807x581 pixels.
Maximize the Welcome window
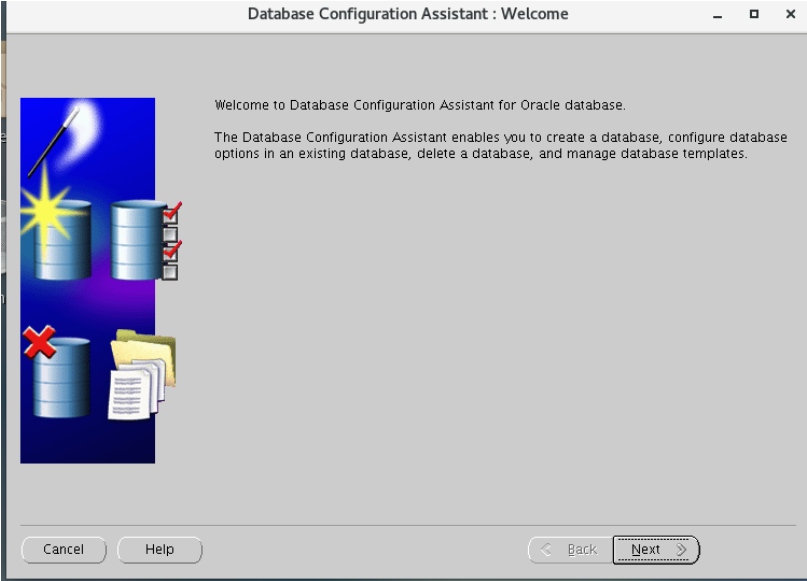click(x=754, y=14)
